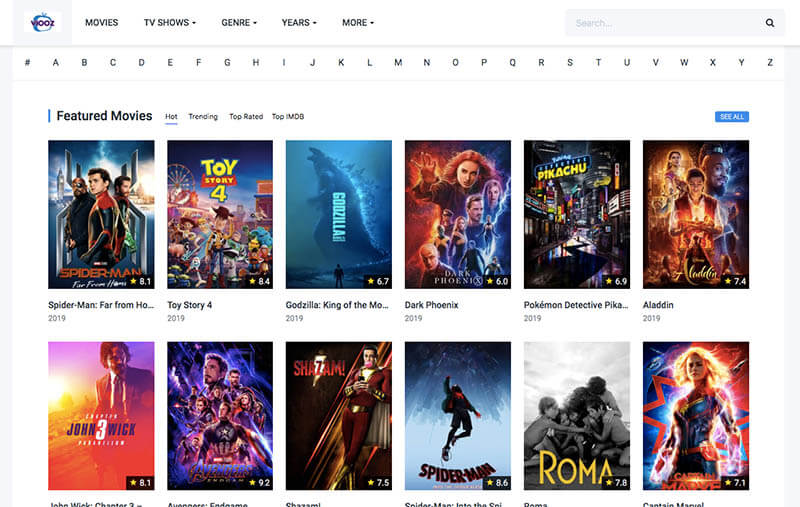The width and height of the screenshot is (800, 507).
Task: Open the Aladdin poster thumbnail
Action: click(696, 214)
